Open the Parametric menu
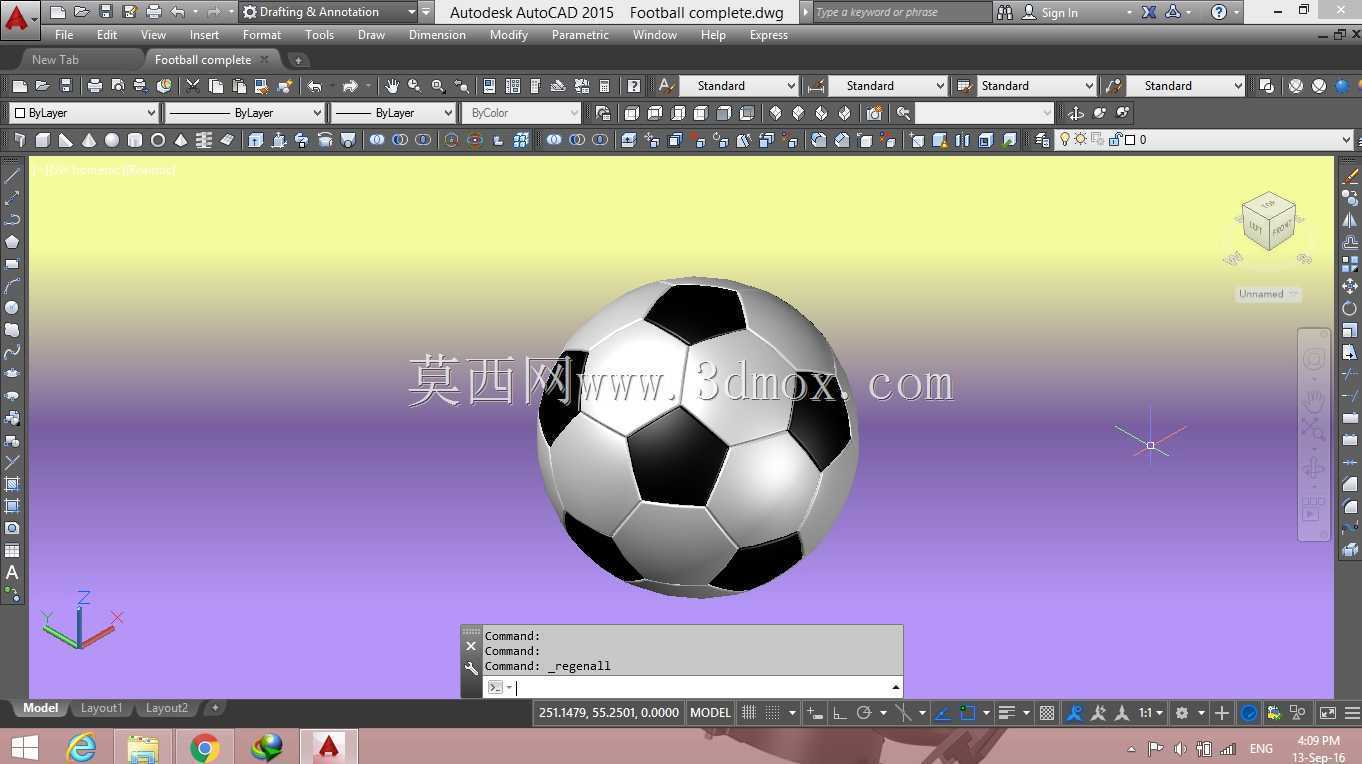 (x=580, y=35)
